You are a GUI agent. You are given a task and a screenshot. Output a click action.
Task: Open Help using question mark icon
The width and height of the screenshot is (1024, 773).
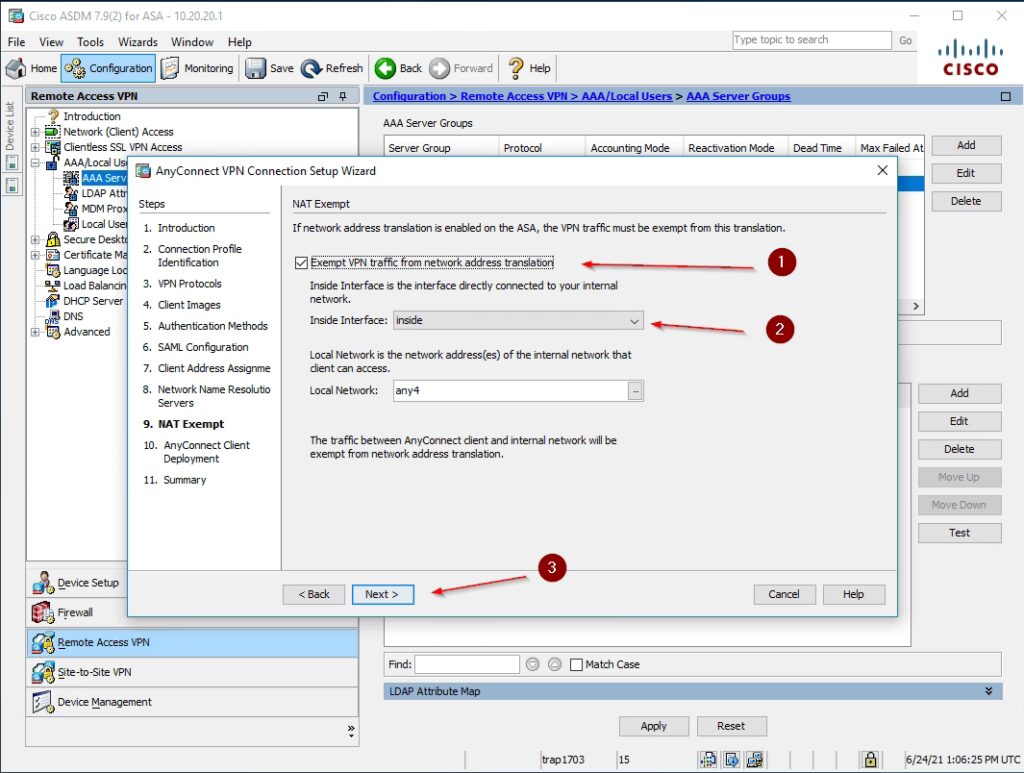click(516, 68)
